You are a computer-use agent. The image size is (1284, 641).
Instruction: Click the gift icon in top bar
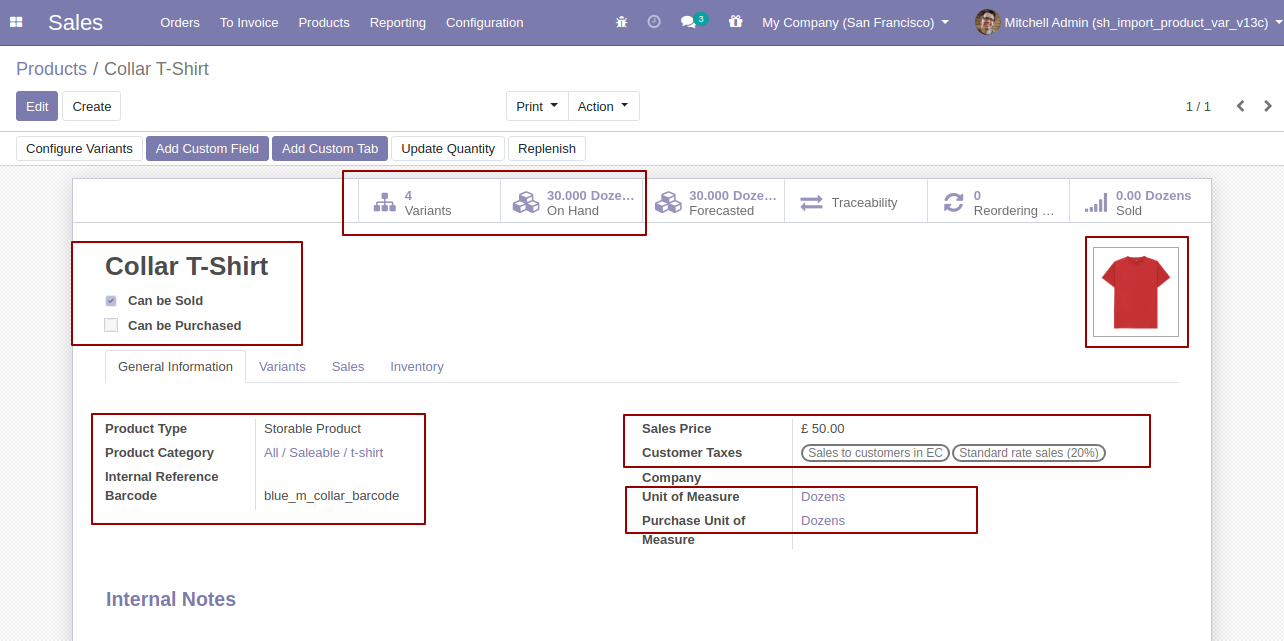pos(736,22)
